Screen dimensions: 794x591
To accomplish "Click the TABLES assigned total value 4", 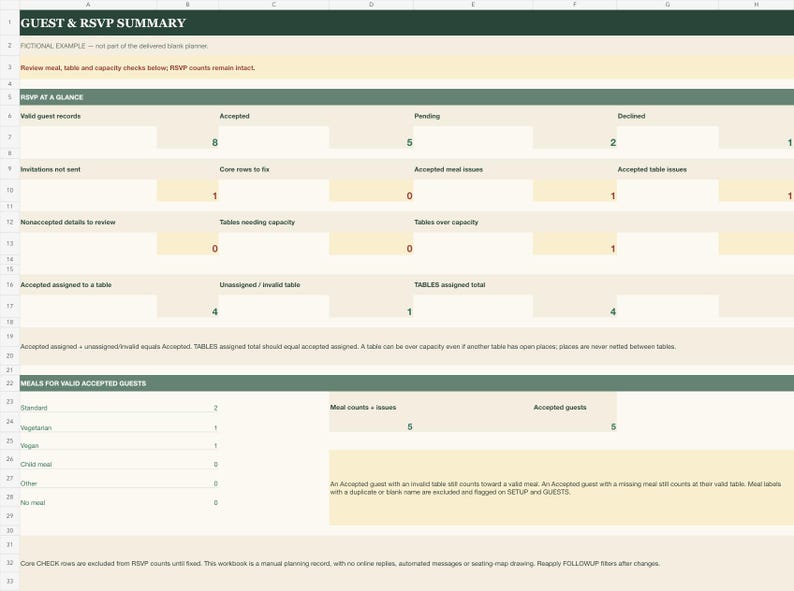I will click(x=613, y=311).
